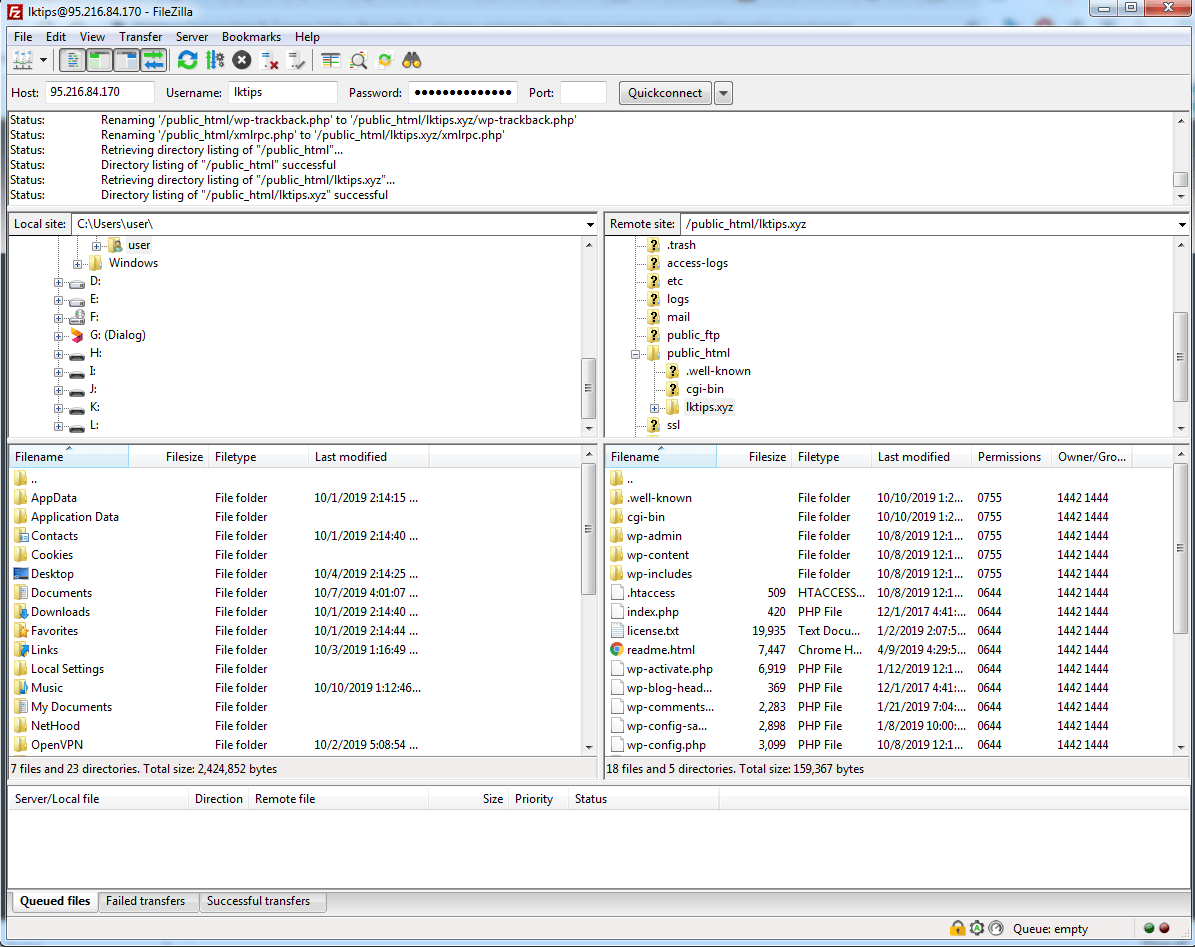
Task: Open the File menu
Action: 23,37
